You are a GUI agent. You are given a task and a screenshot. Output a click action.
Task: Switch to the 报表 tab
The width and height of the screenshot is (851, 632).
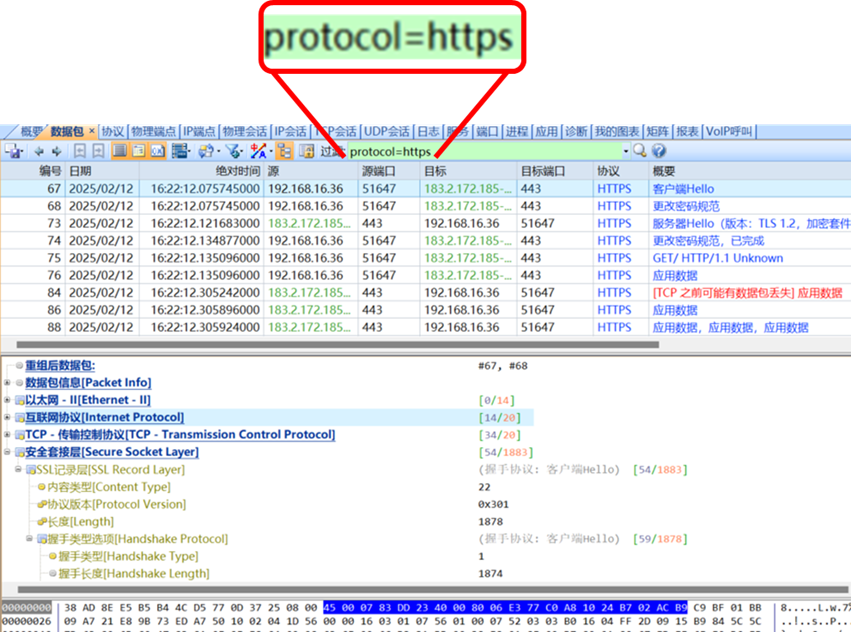(687, 131)
